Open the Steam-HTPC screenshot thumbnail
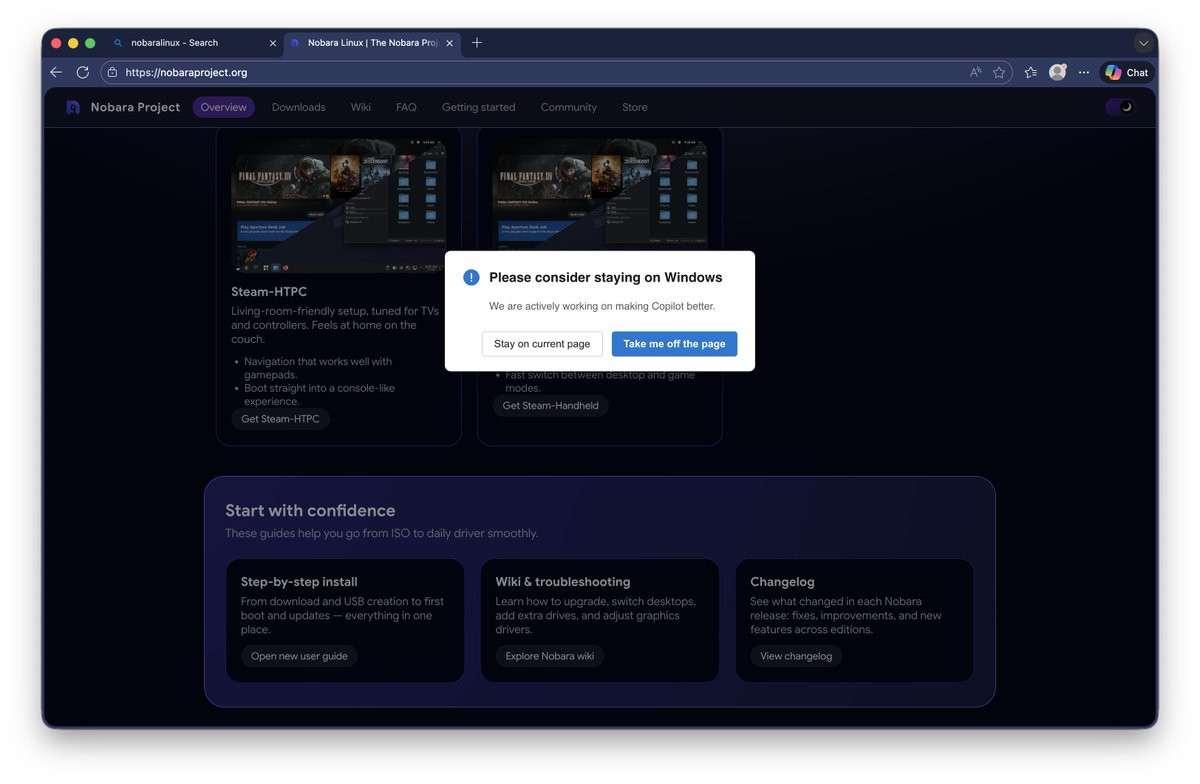1200x784 pixels. pyautogui.click(x=339, y=206)
